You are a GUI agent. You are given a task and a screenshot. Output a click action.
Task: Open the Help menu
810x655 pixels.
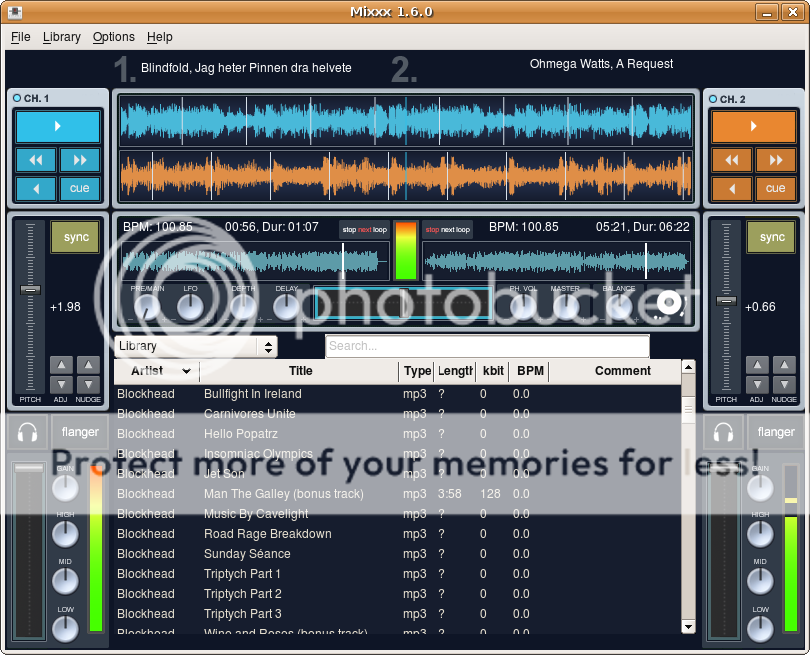160,37
